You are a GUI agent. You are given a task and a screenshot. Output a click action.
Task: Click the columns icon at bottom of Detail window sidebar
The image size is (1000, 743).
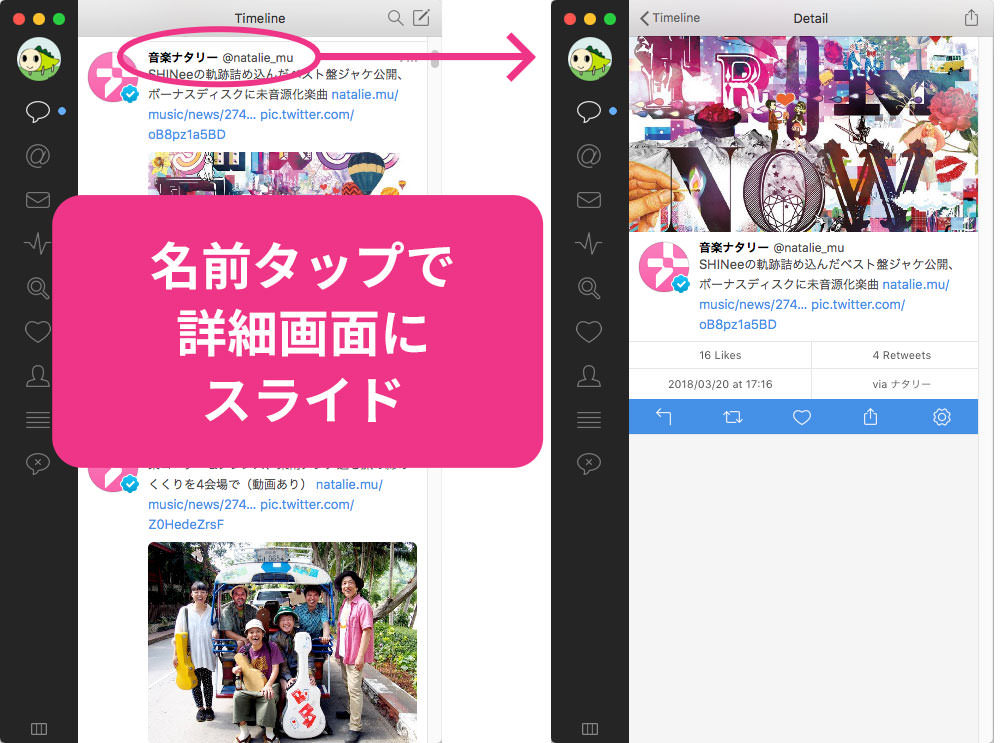click(590, 728)
